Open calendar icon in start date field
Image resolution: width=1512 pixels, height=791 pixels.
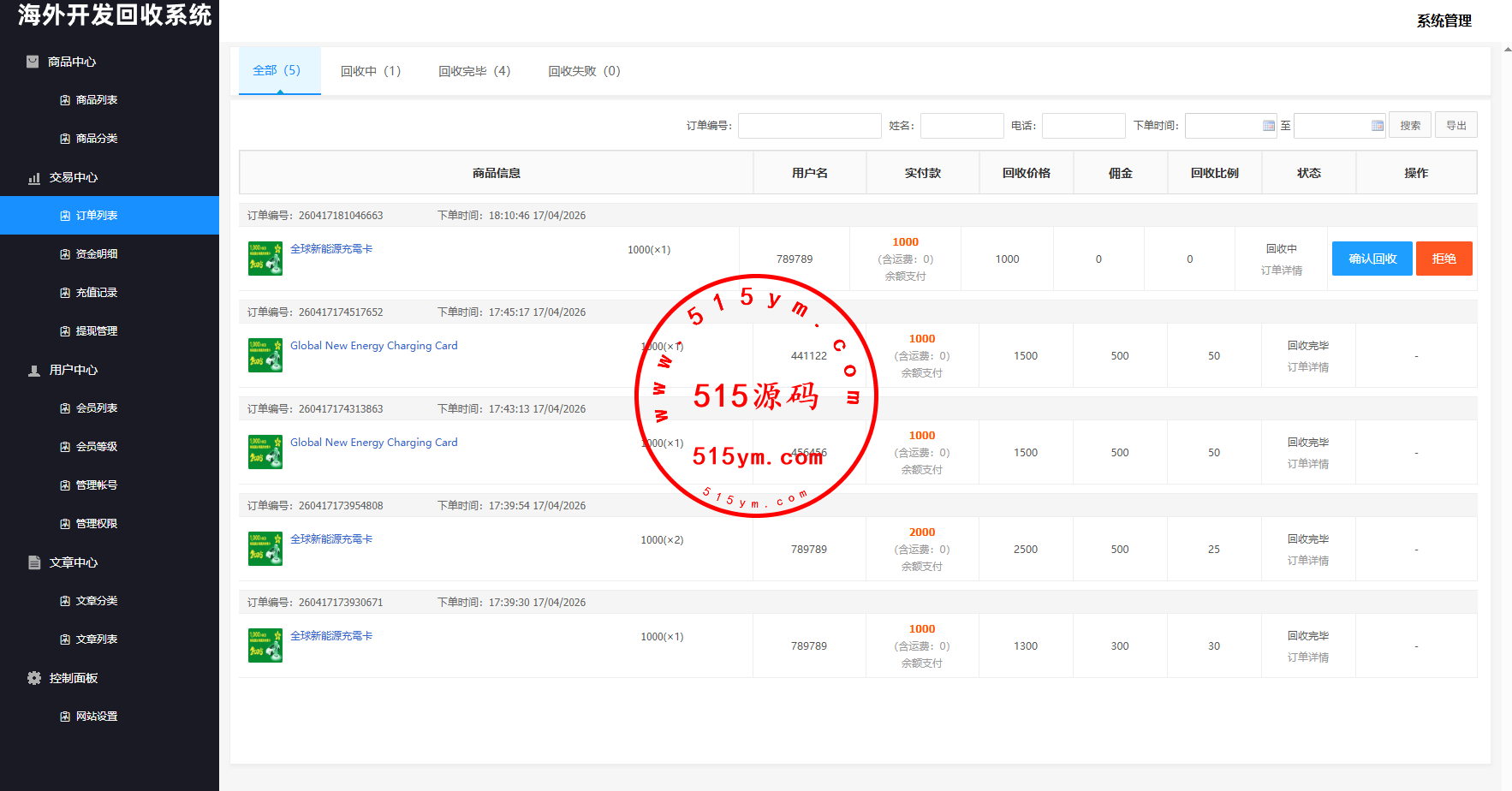click(1268, 126)
